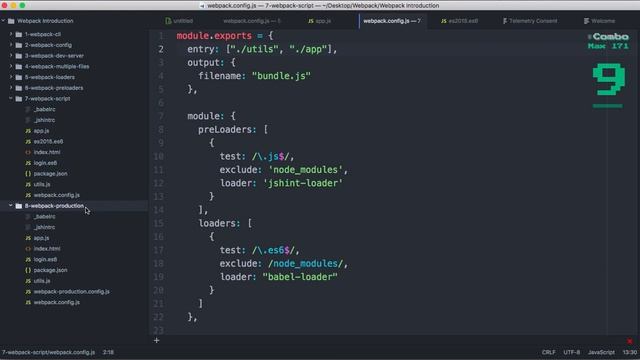Open .jshintrc in 7-webpack-script folder

click(44, 120)
